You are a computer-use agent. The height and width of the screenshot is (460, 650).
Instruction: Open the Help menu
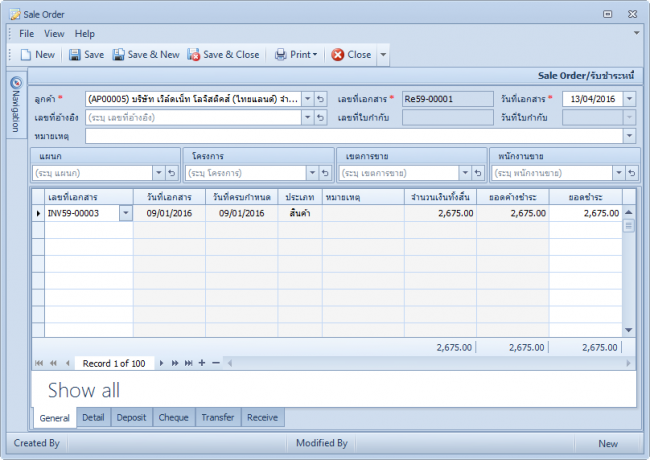coord(85,34)
